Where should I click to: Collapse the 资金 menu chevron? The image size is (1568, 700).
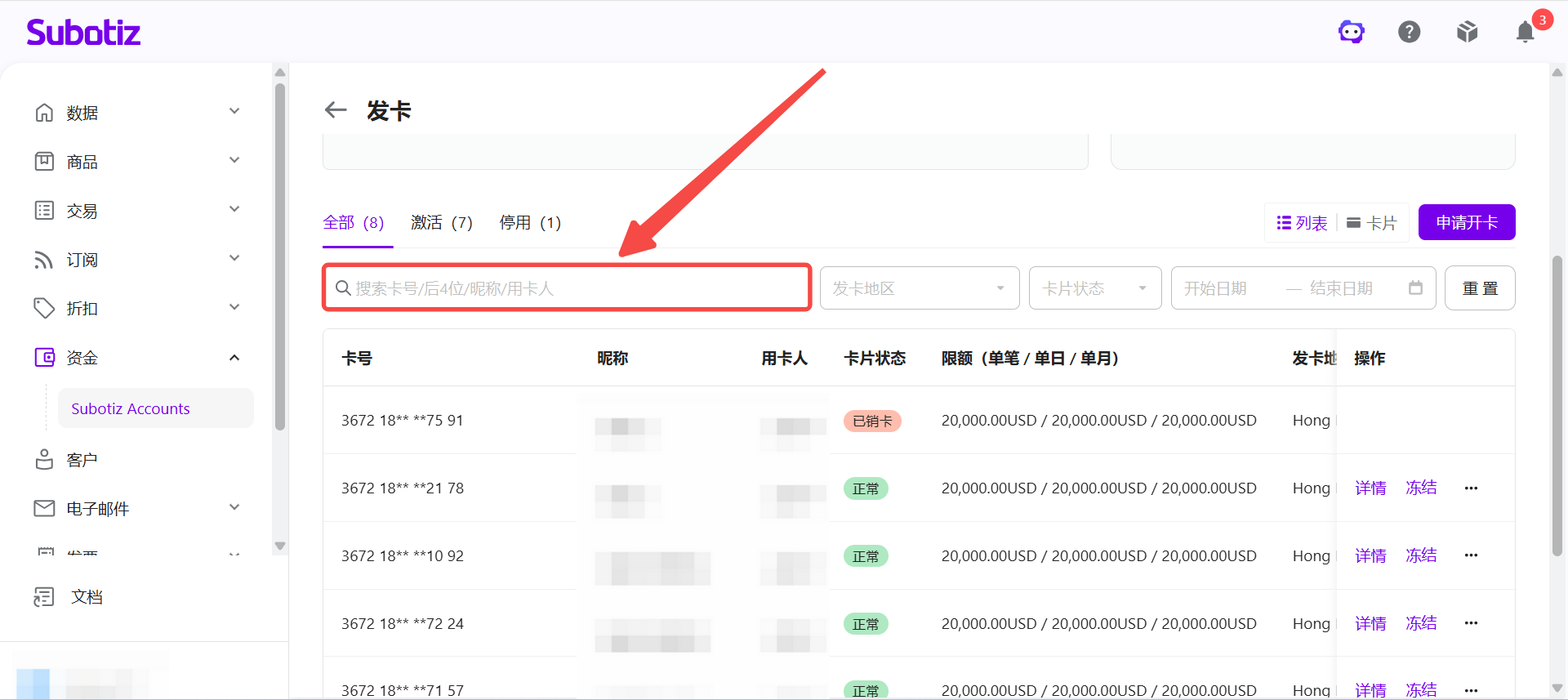point(234,357)
